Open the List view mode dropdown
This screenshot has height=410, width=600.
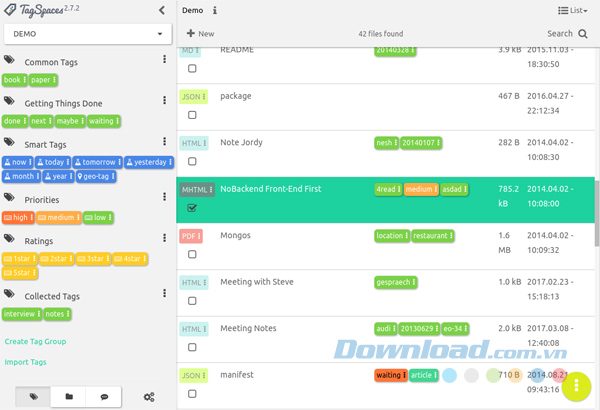pyautogui.click(x=572, y=10)
